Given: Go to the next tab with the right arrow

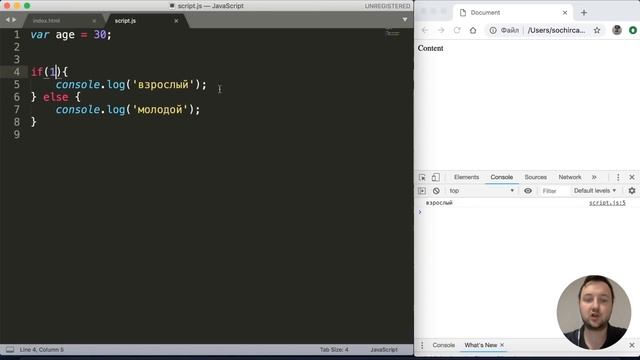Looking at the screenshot, I should 14,20.
